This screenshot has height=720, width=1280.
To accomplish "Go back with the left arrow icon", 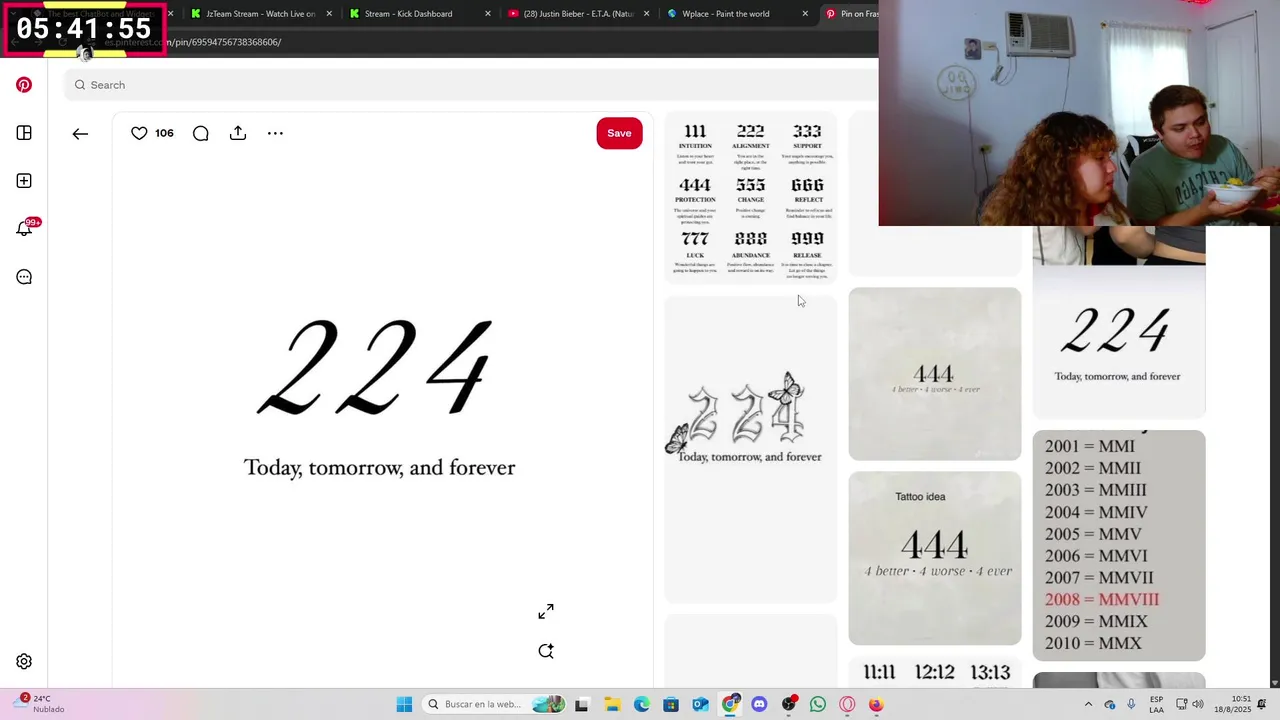I will (80, 133).
